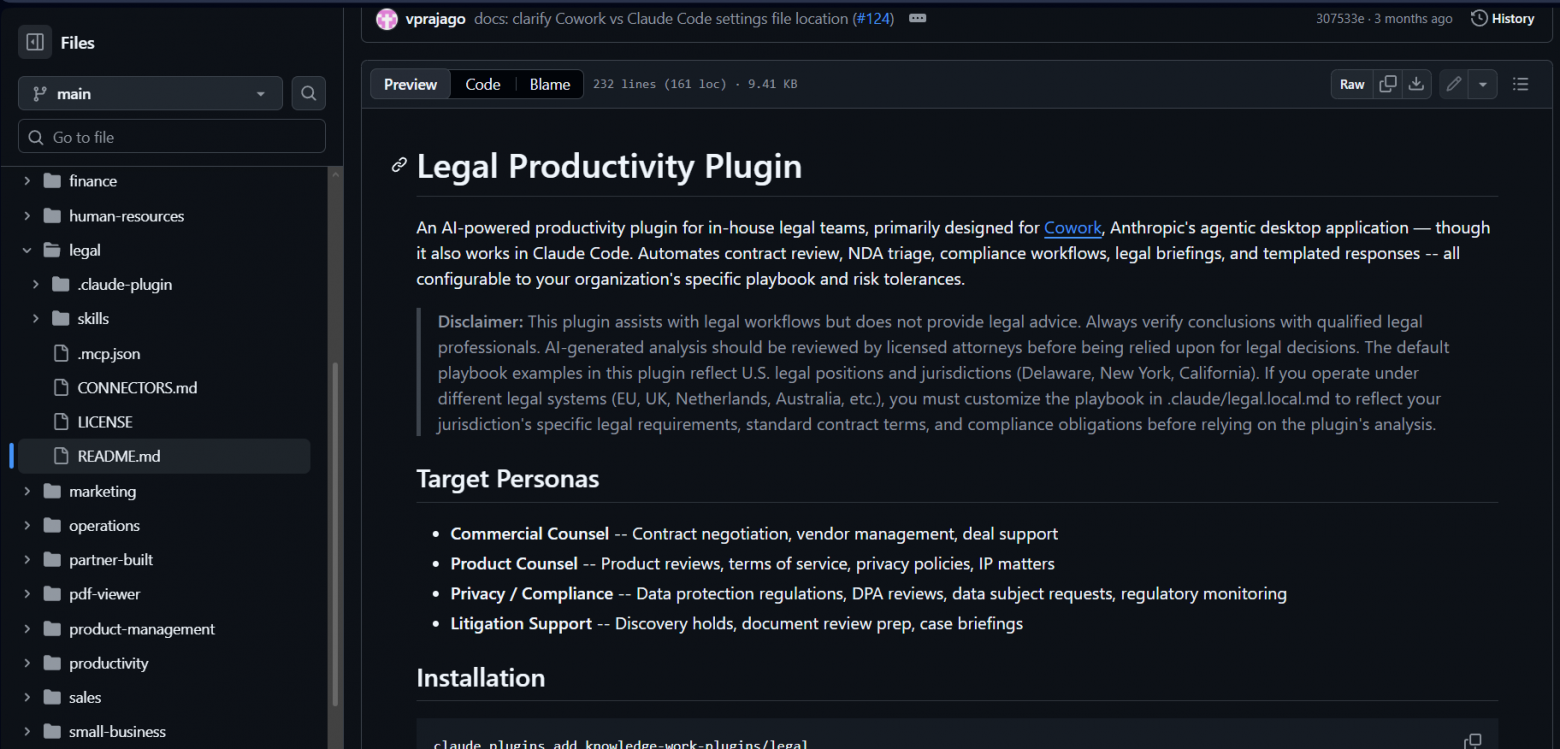Open the productivity folder name
The image size is (1560, 749).
(108, 663)
